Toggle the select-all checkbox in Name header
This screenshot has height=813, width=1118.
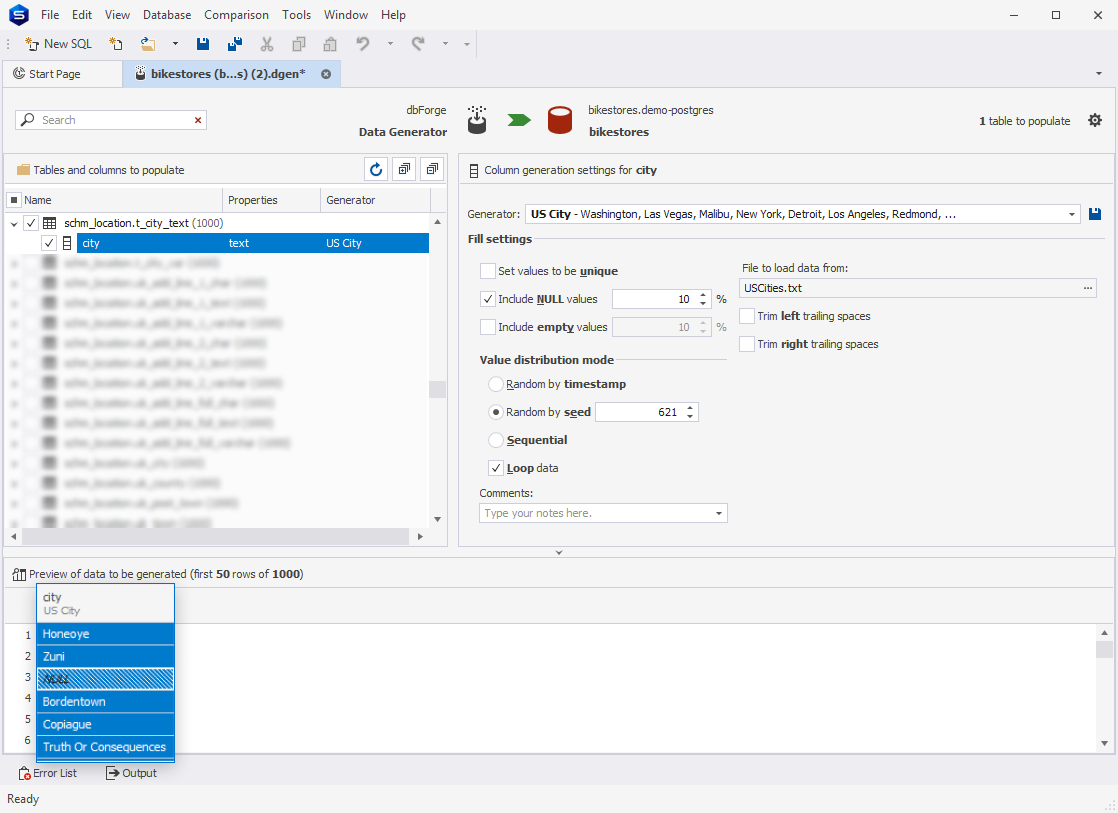click(14, 200)
